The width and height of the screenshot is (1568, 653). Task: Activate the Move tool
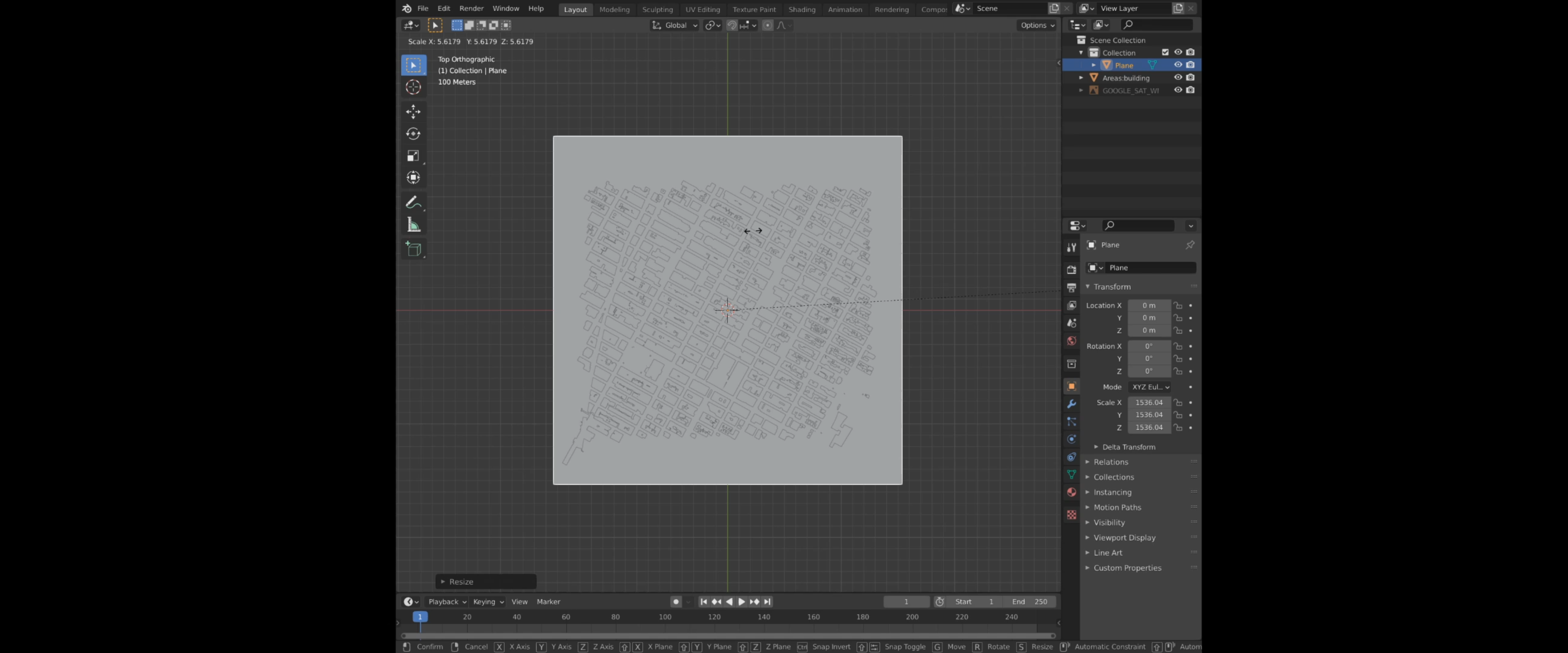click(x=413, y=111)
